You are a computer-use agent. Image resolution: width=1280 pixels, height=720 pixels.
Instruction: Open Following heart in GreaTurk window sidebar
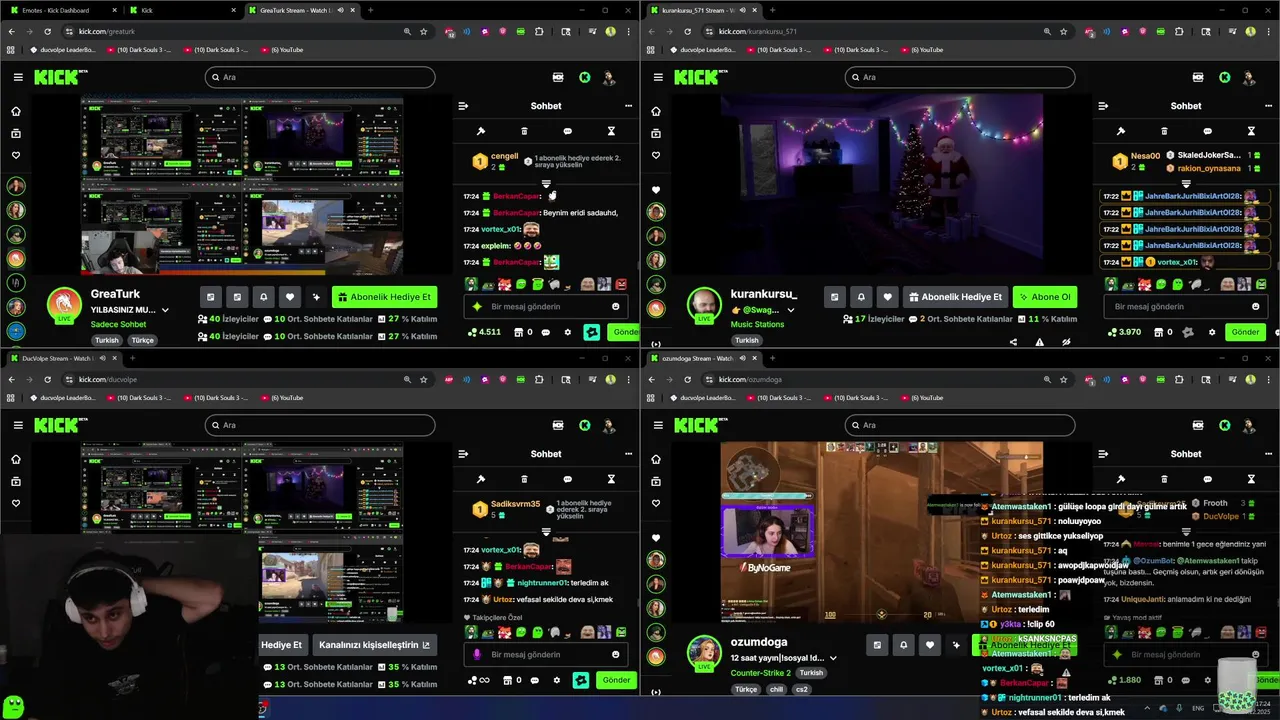tap(15, 155)
